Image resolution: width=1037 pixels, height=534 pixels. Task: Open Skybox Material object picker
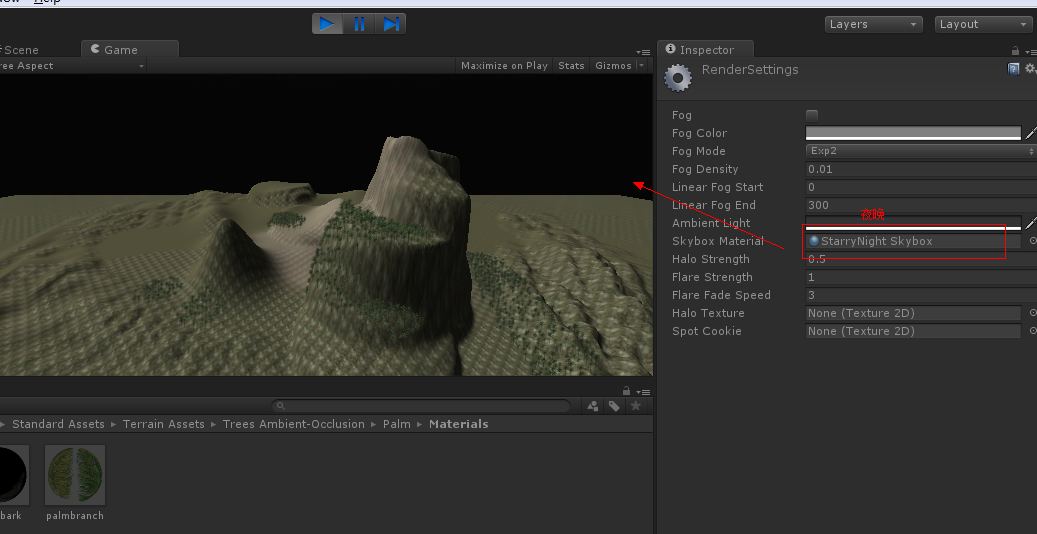[x=1032, y=241]
